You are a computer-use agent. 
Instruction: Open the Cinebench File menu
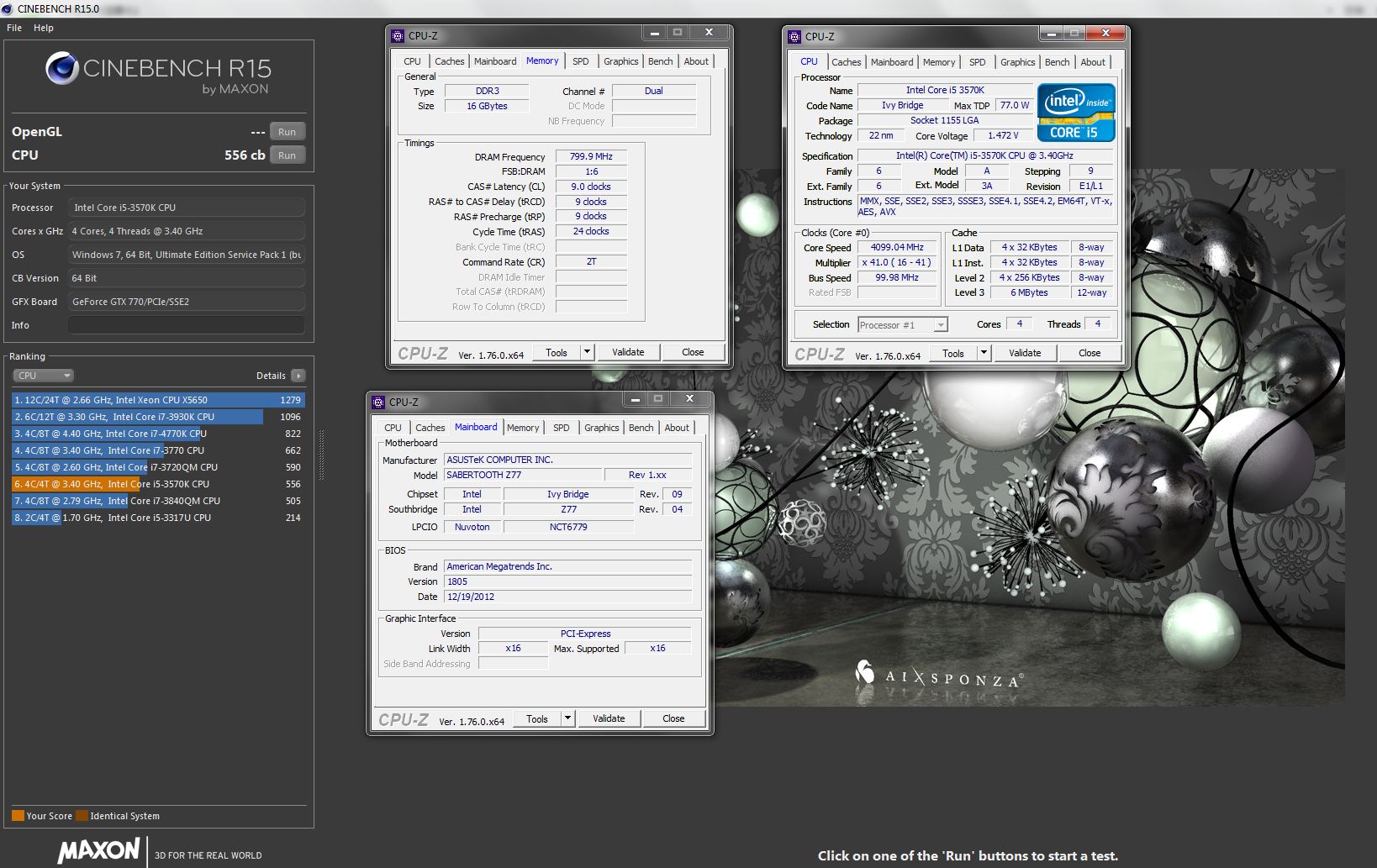(14, 28)
